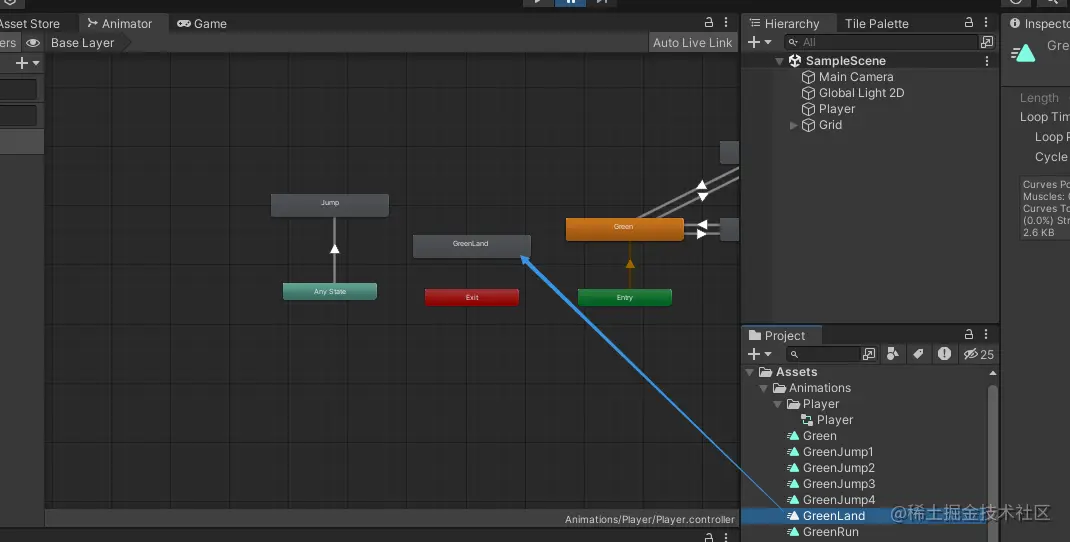
Task: Select Global Light 2D object
Action: (861, 93)
